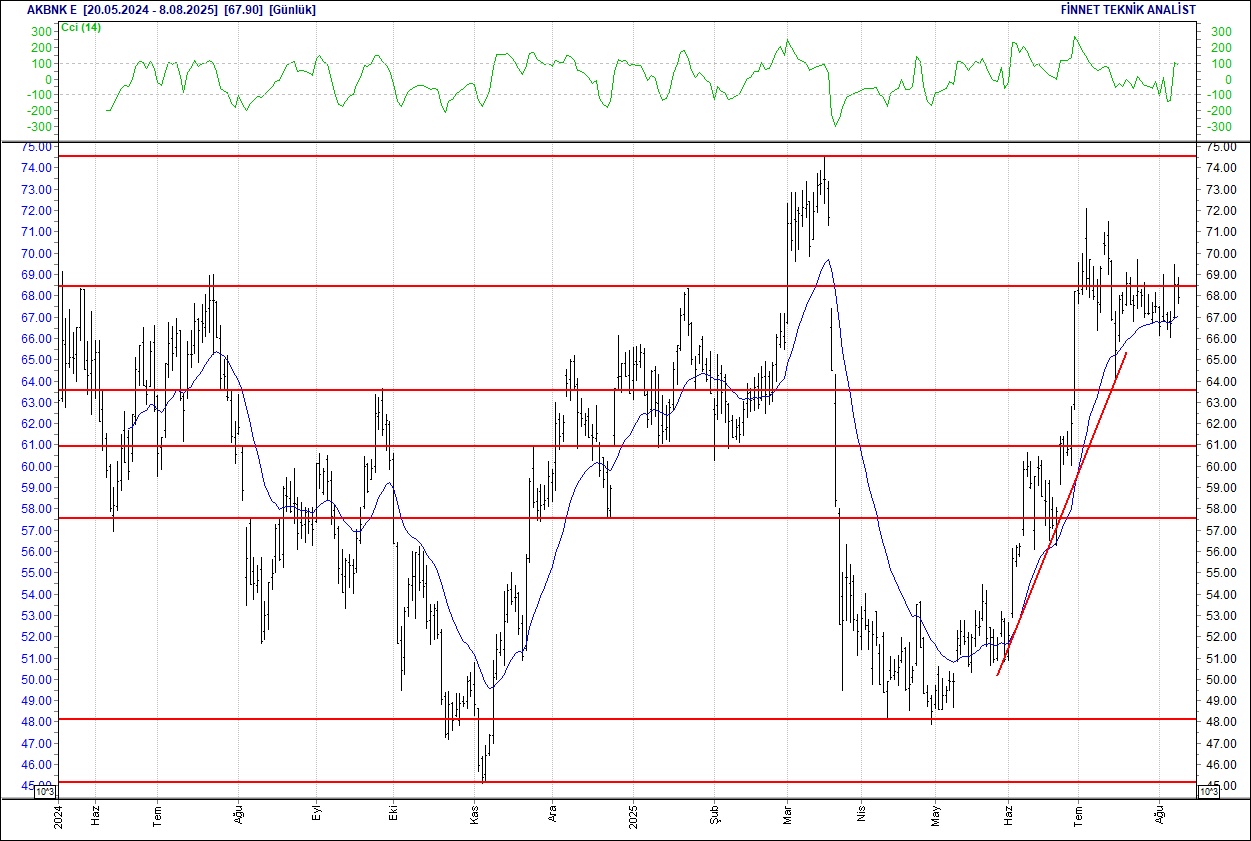
Task: Click 46.00 on the right price axis
Action: click(x=1222, y=764)
